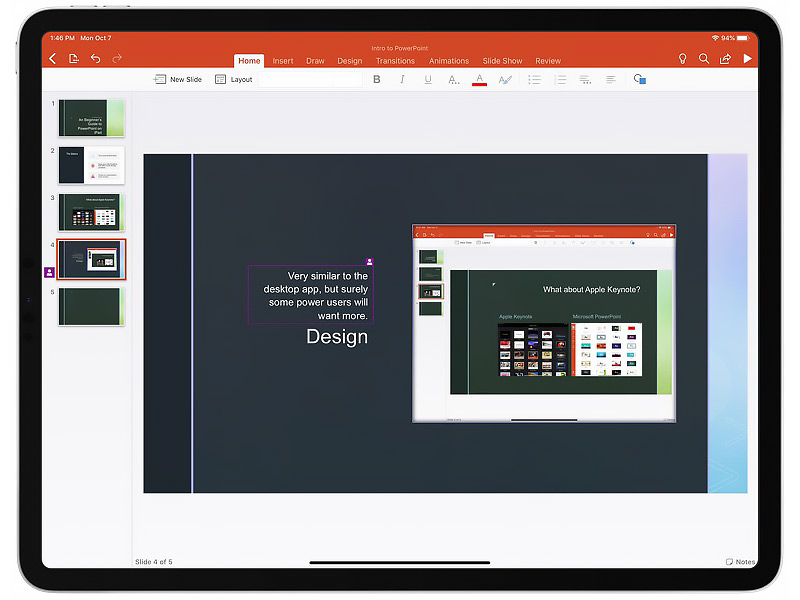
Task: Open line spacing options
Action: coord(585,79)
